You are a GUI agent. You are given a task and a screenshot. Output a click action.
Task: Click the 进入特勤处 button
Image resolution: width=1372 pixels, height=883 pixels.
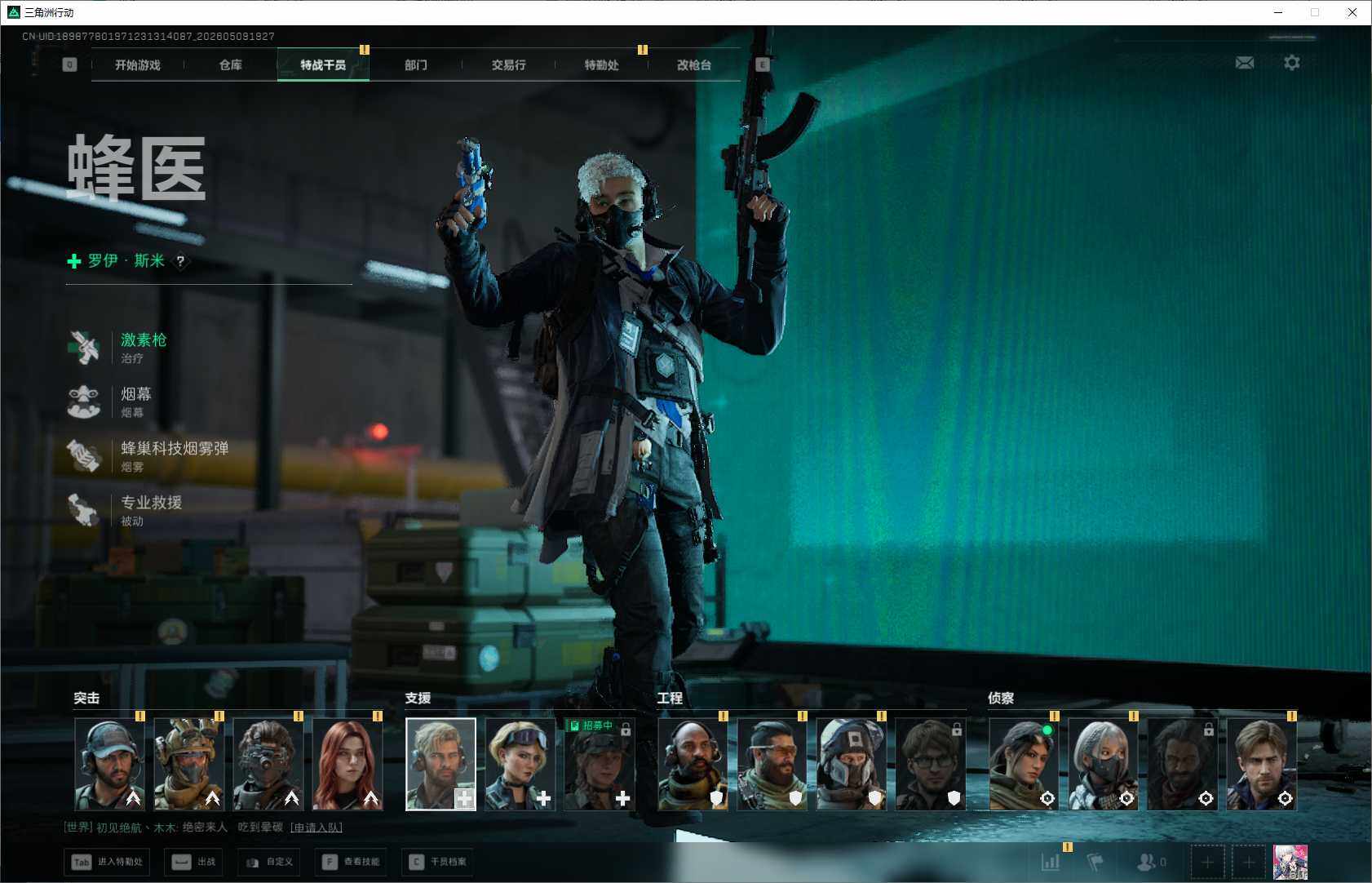[108, 862]
